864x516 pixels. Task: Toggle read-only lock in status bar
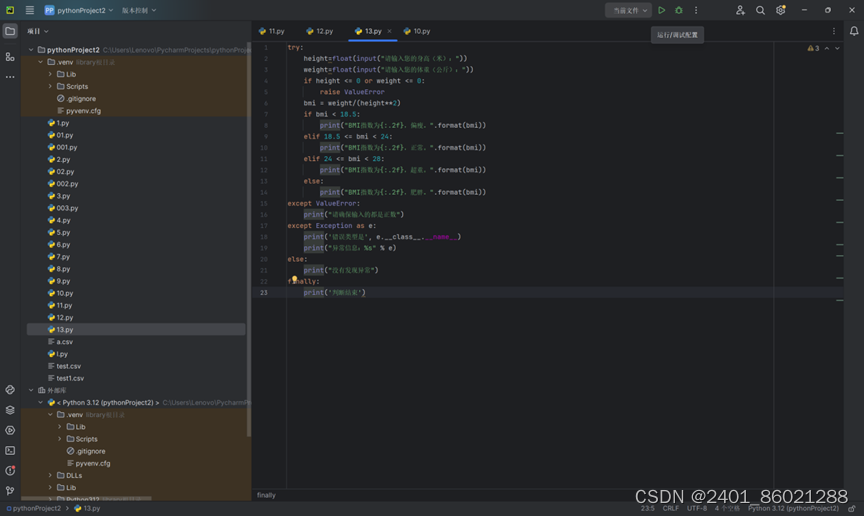pyautogui.click(x=852, y=508)
